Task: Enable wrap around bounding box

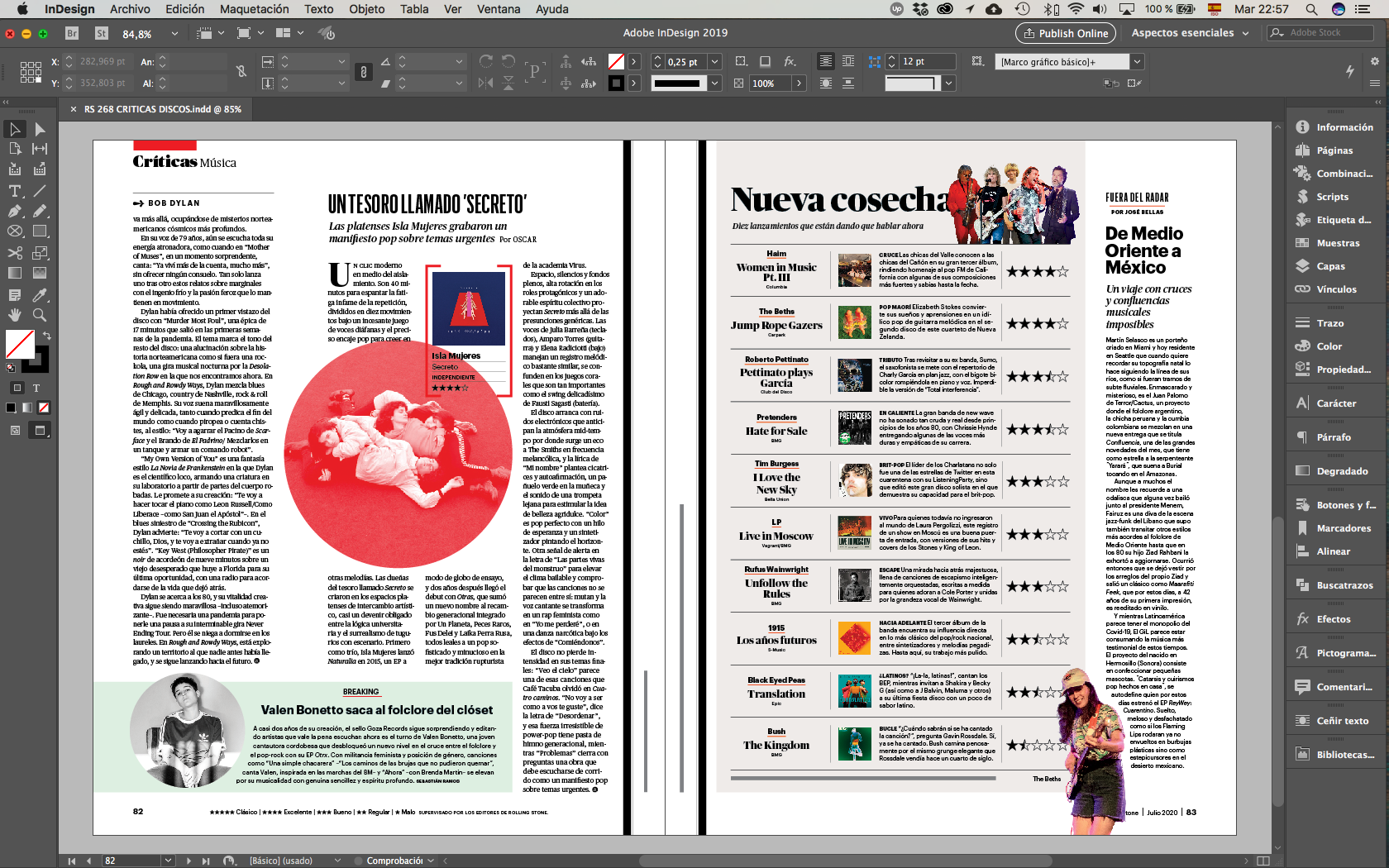Action: [848, 61]
